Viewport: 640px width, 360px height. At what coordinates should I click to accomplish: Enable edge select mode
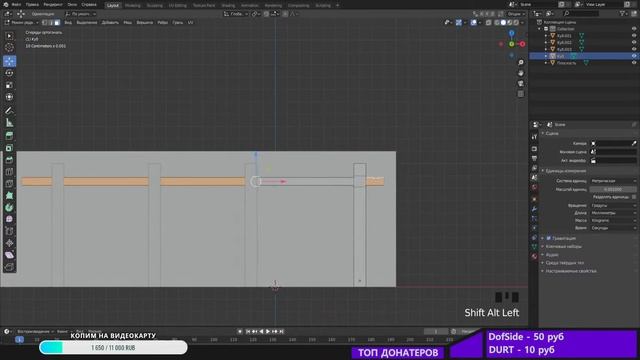(x=51, y=22)
